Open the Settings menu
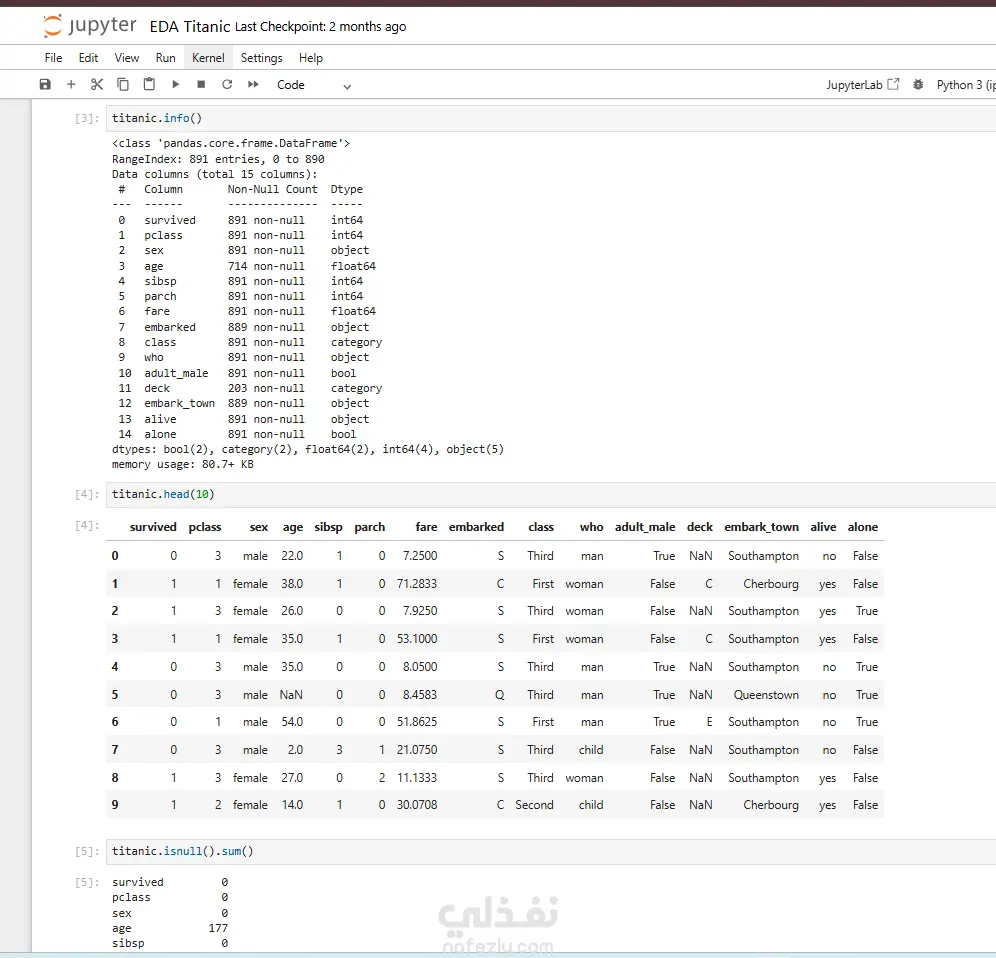Viewport: 996px width, 958px height. pos(262,58)
